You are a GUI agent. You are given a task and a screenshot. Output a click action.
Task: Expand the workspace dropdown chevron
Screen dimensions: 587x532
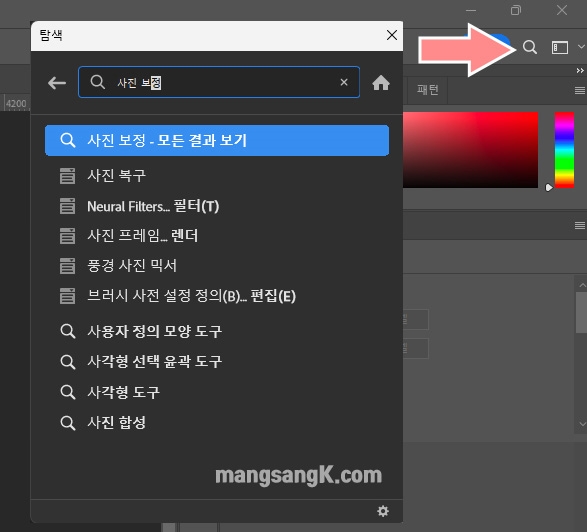(x=581, y=47)
